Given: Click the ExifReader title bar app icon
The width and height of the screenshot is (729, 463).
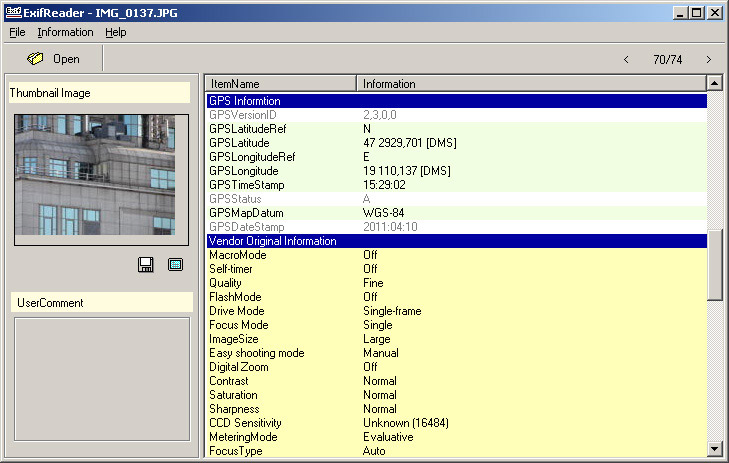Looking at the screenshot, I should click(11, 13).
